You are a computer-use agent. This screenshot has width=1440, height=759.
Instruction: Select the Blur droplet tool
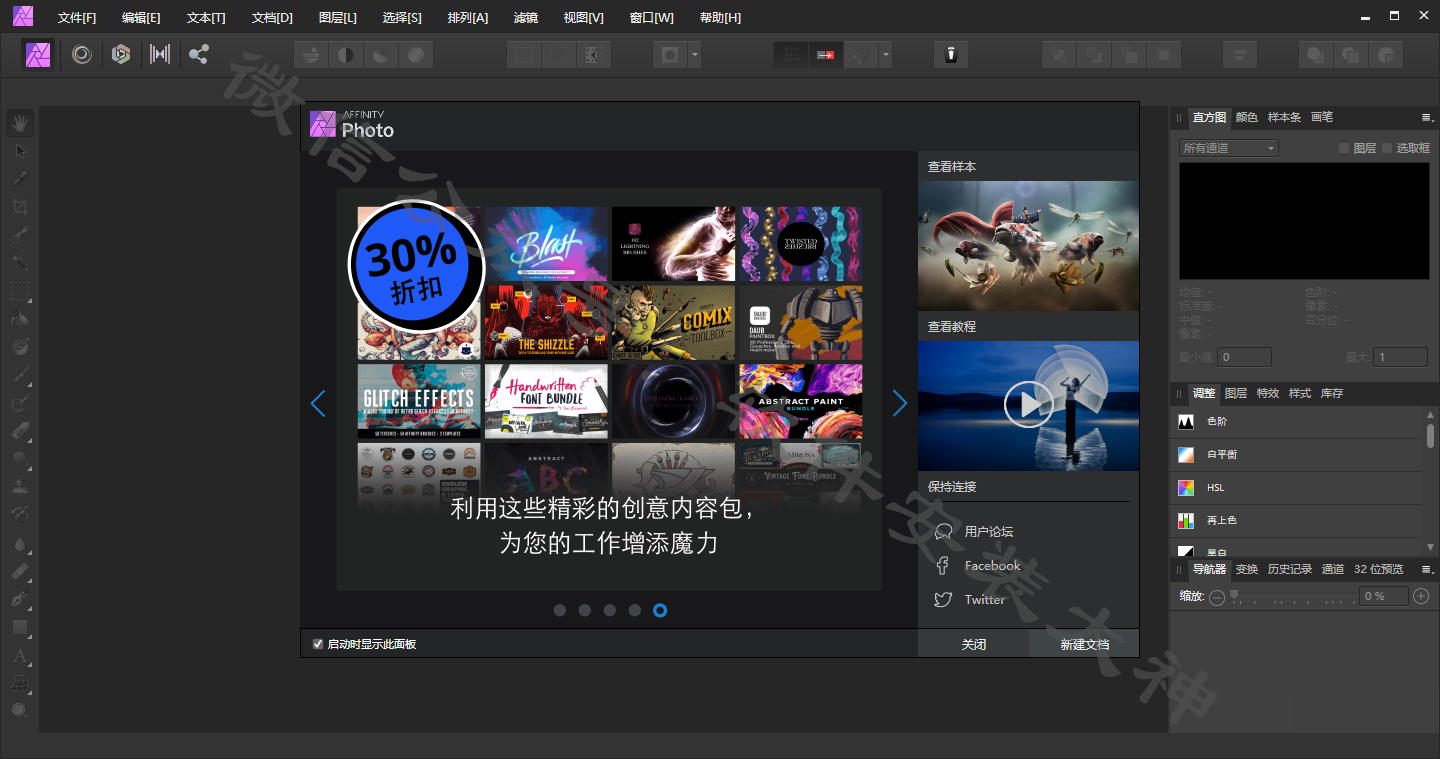click(20, 544)
